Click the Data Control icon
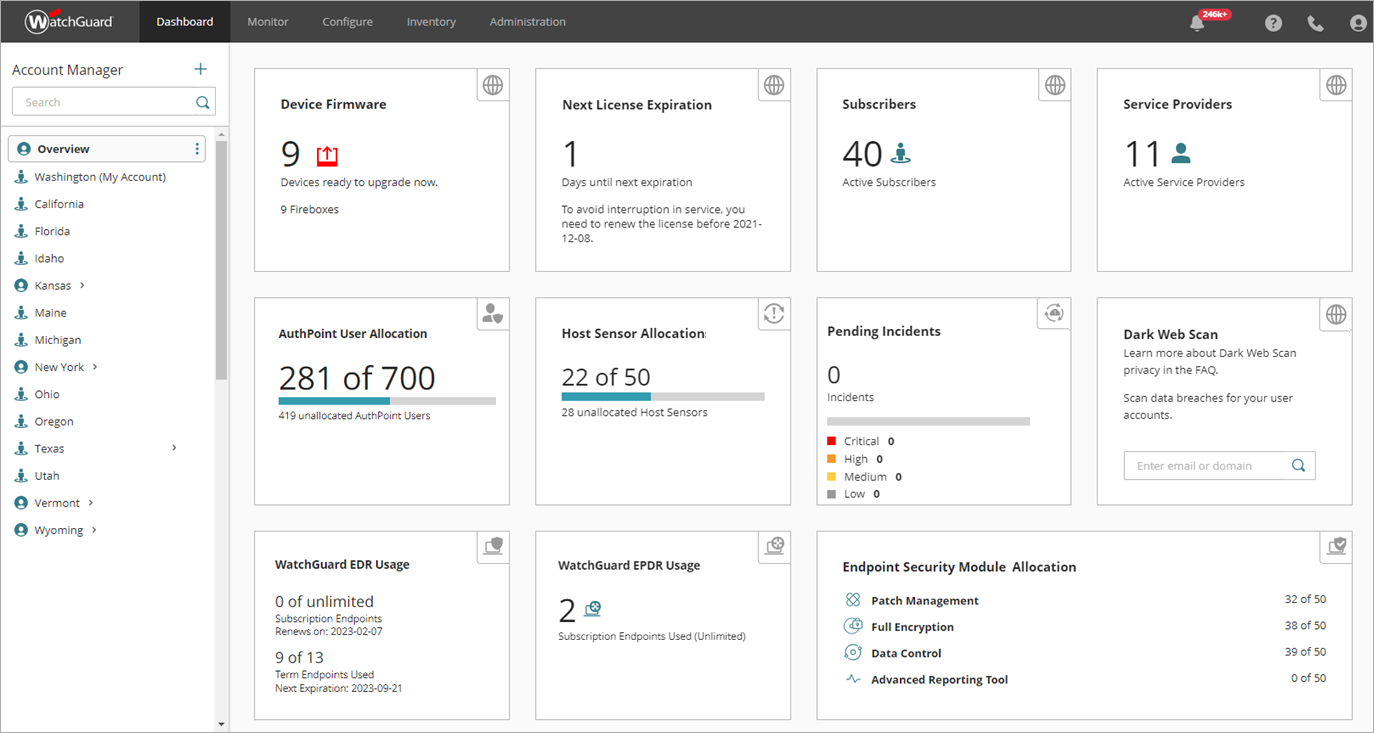1374x733 pixels. pyautogui.click(x=853, y=652)
